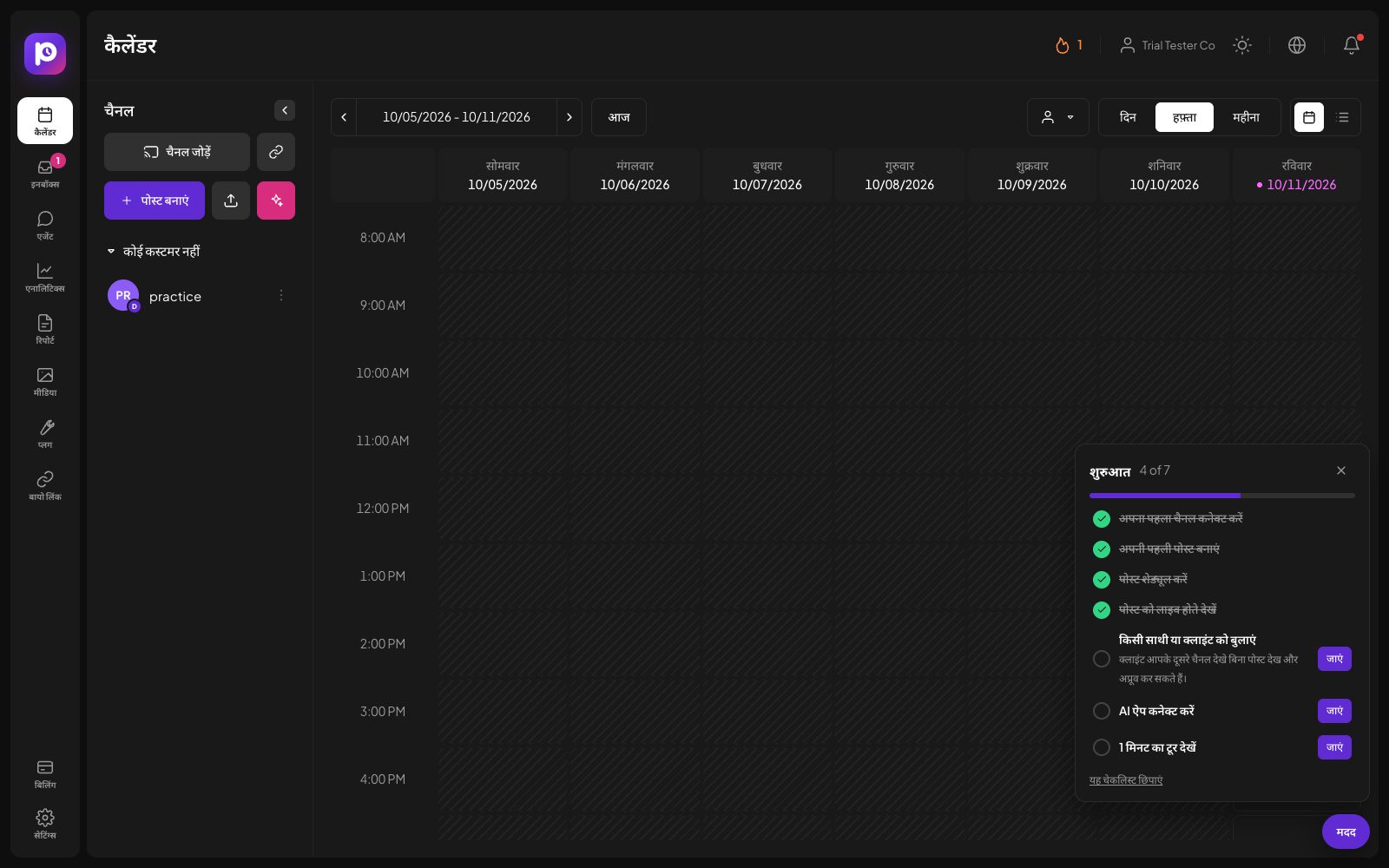The image size is (1389, 868).
Task: Open the Media (मीडिया) sidebar icon
Action: (x=45, y=380)
